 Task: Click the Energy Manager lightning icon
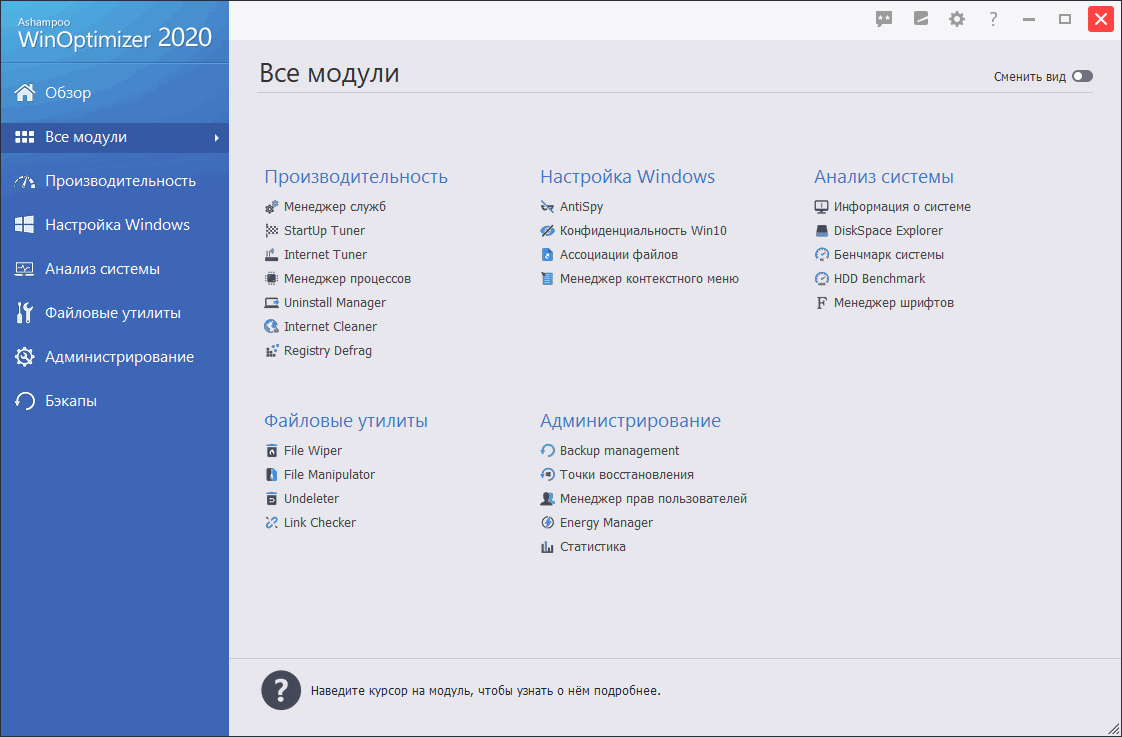pyautogui.click(x=547, y=523)
